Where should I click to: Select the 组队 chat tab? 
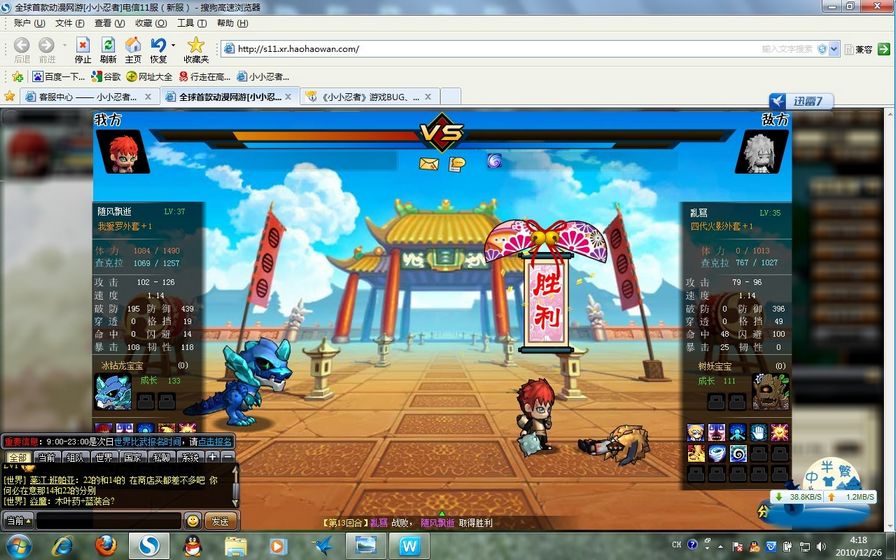tap(75, 458)
